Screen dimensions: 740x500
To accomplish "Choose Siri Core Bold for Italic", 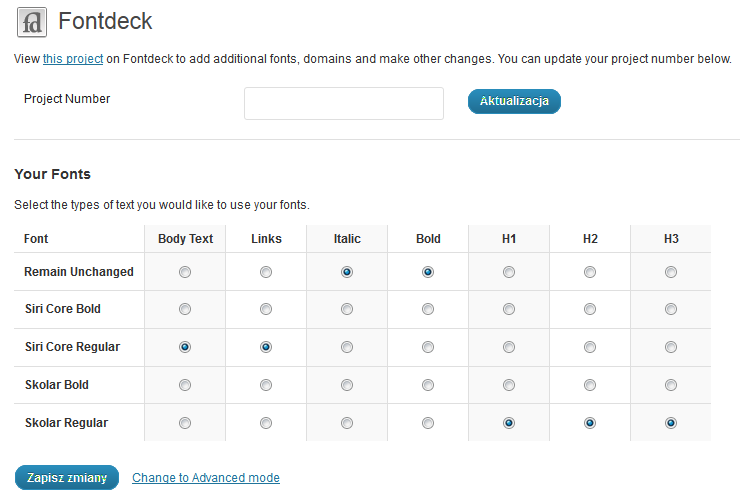I will click(x=347, y=310).
